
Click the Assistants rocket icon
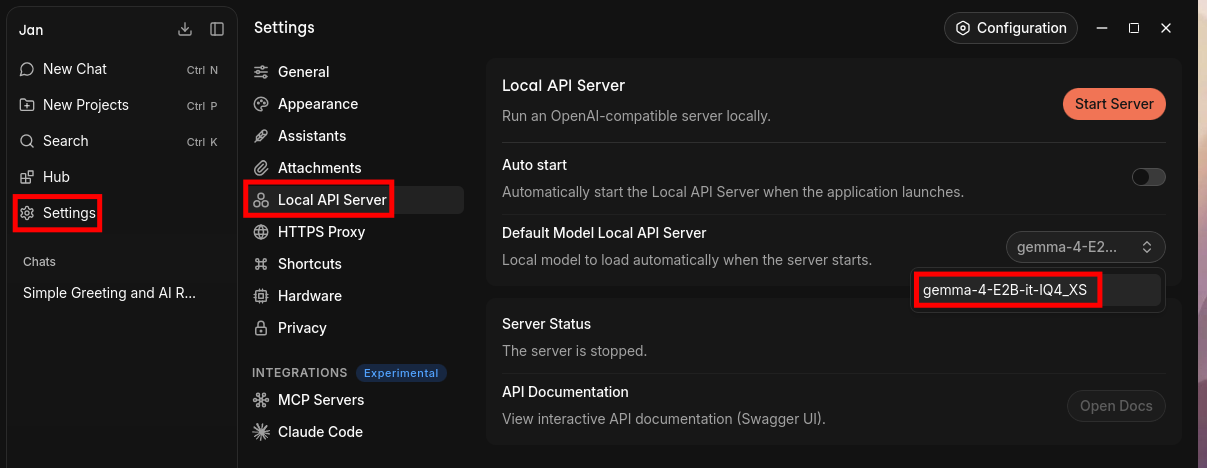coord(261,136)
